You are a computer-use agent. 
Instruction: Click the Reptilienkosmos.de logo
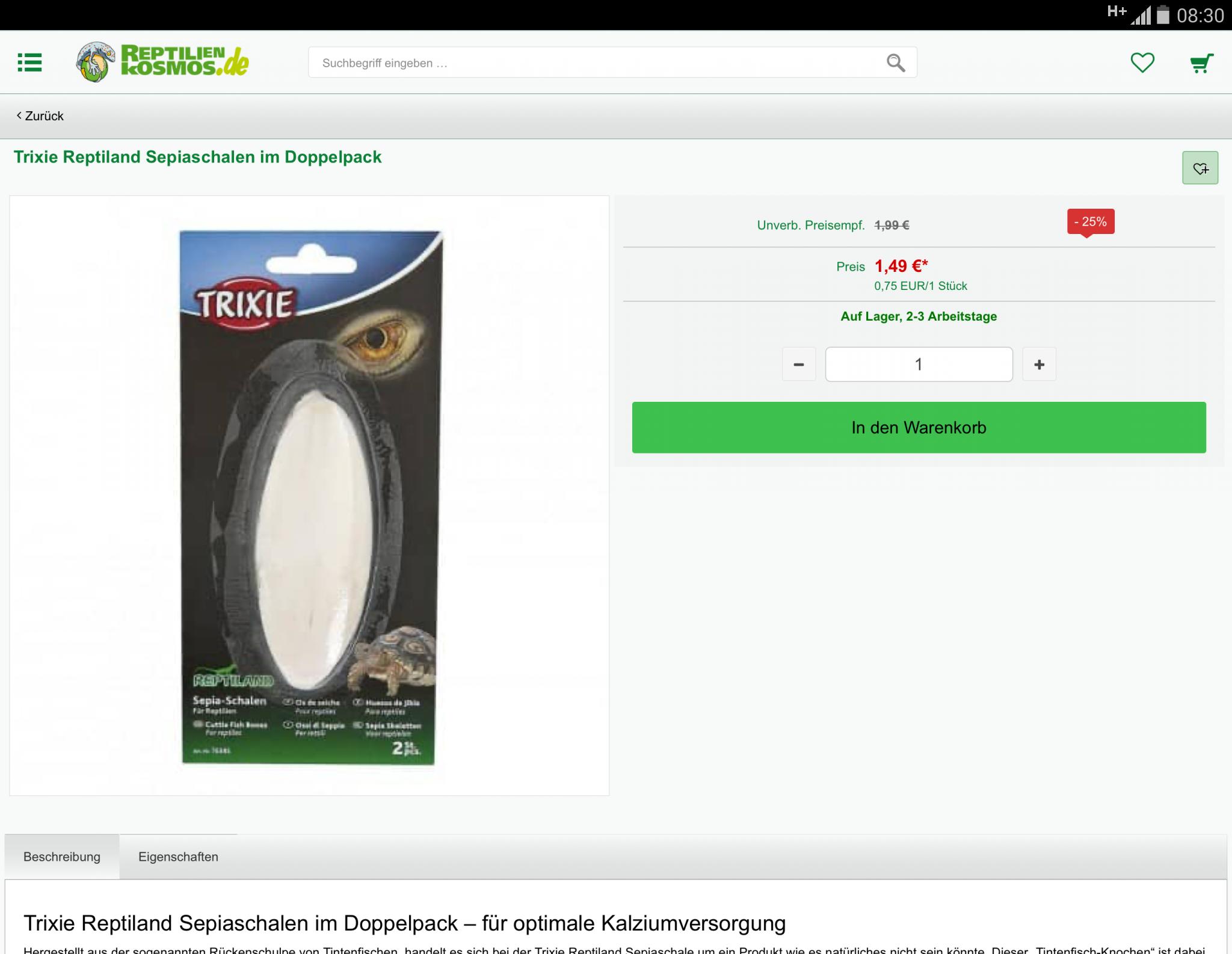(x=162, y=62)
